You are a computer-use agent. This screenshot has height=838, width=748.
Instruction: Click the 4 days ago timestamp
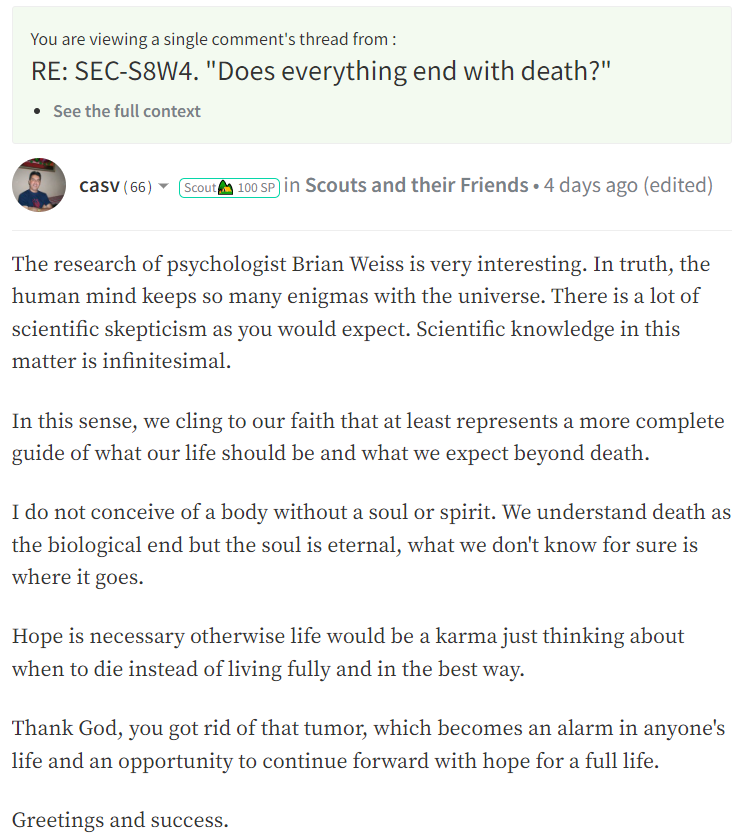coord(591,185)
